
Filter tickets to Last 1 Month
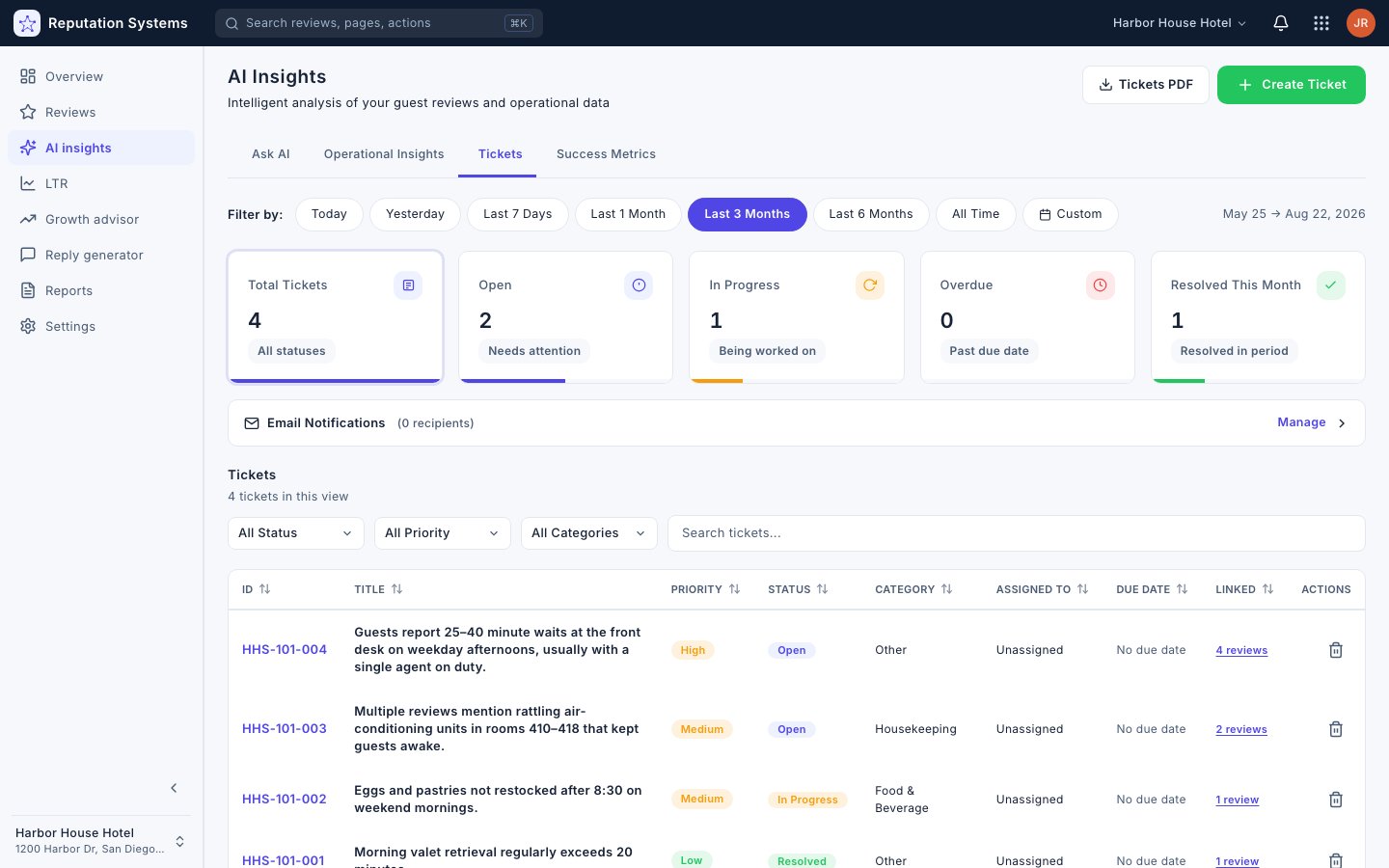click(x=628, y=214)
